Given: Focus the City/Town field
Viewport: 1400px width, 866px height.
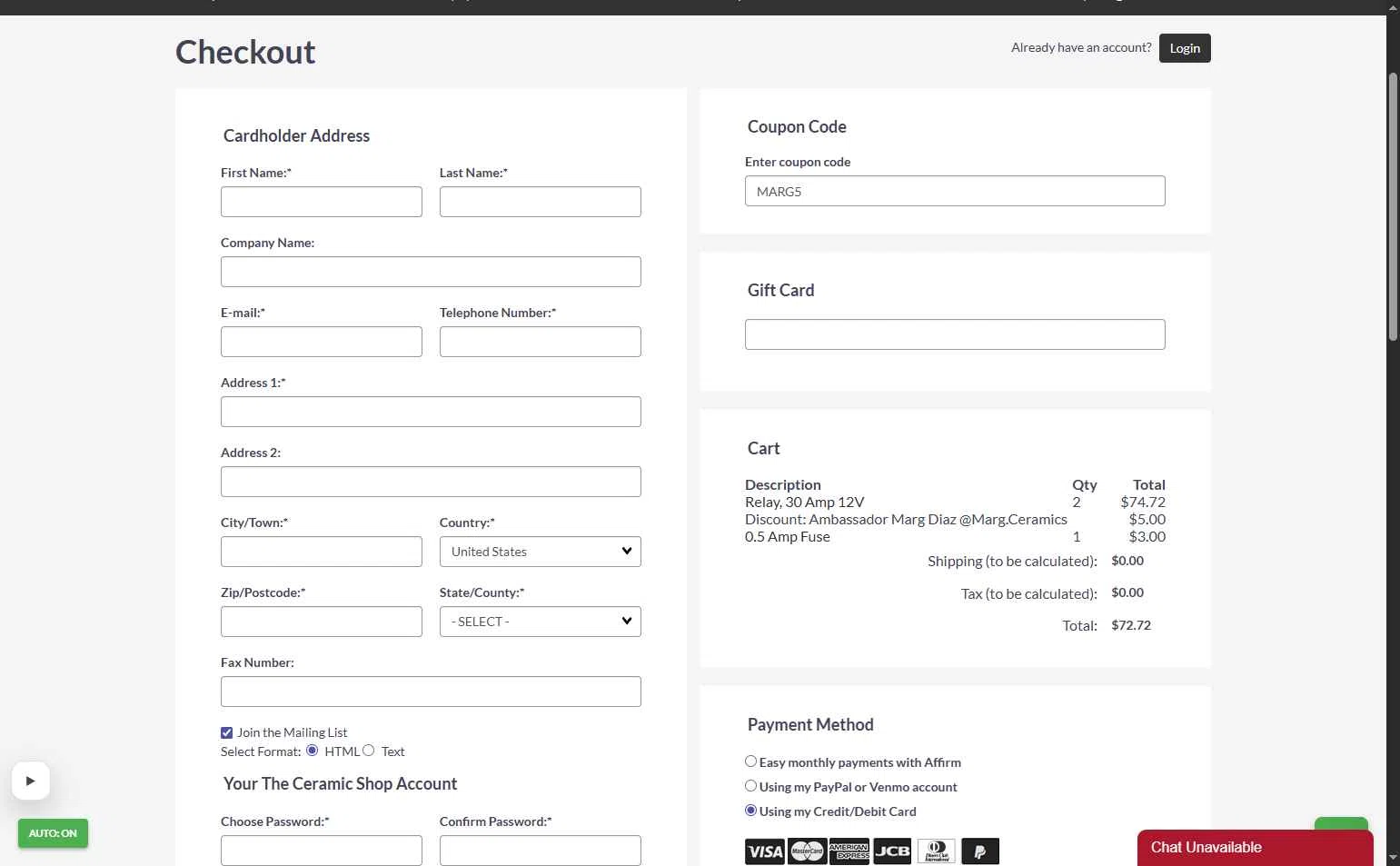Looking at the screenshot, I should (322, 552).
